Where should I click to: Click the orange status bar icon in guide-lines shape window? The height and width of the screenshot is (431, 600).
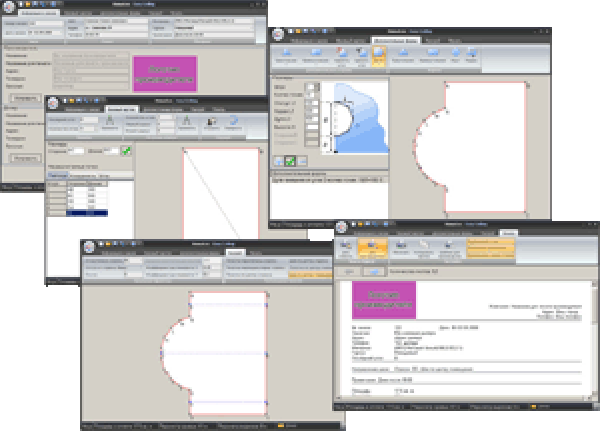280,425
